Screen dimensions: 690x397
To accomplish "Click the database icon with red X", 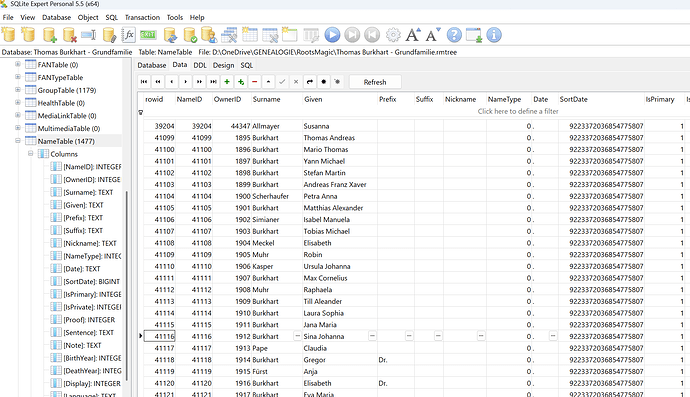I will point(69,35).
